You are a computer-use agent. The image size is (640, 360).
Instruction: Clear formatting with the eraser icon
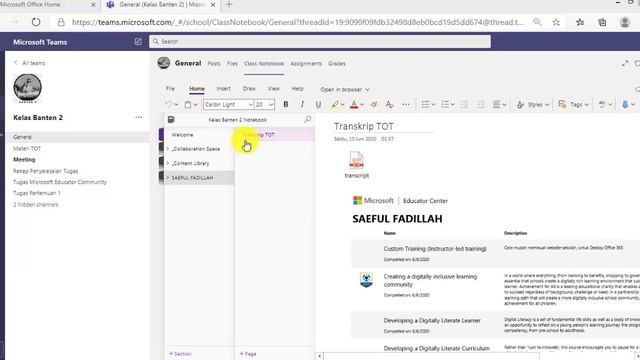coord(389,104)
